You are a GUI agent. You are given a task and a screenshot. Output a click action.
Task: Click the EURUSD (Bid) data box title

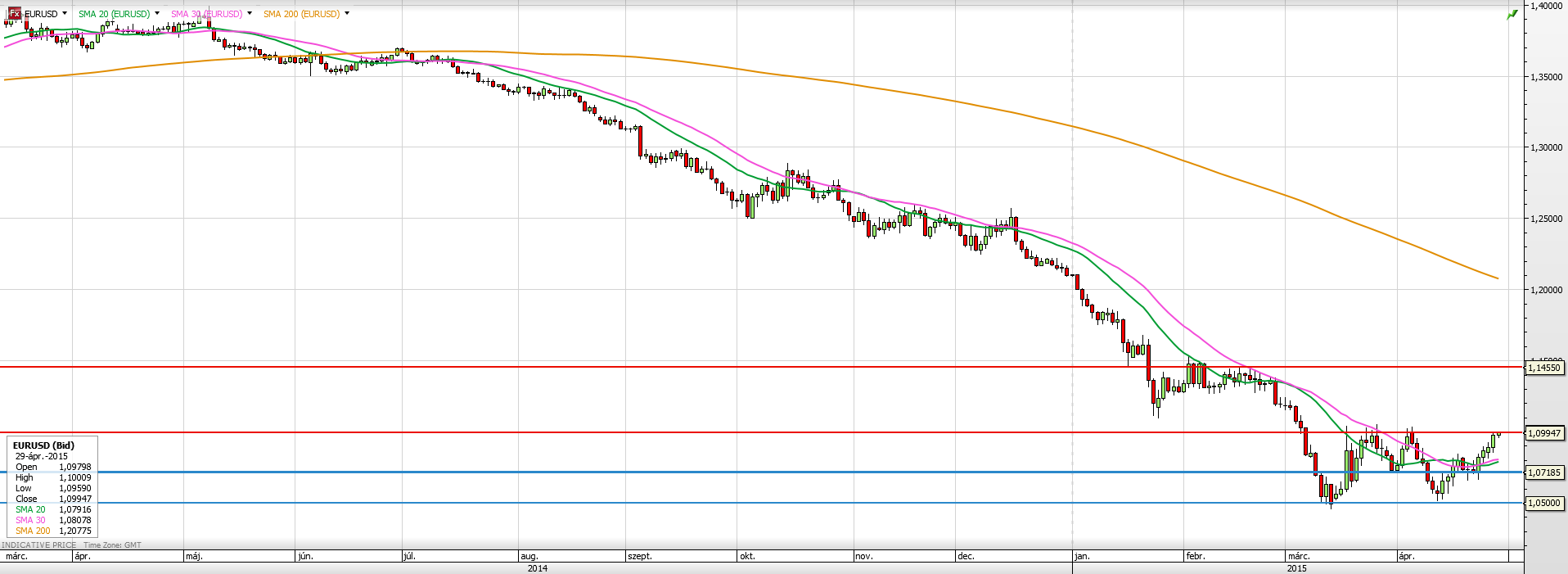pyautogui.click(x=43, y=445)
